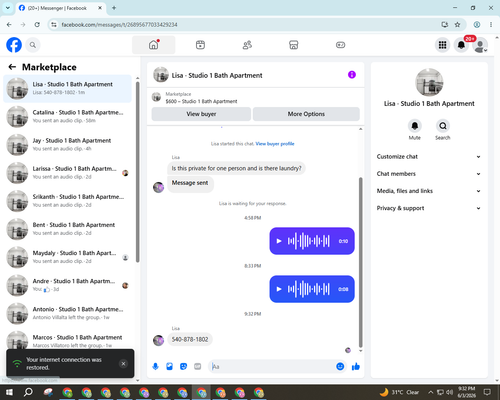Open Windows taskbar search

(x=28, y=392)
